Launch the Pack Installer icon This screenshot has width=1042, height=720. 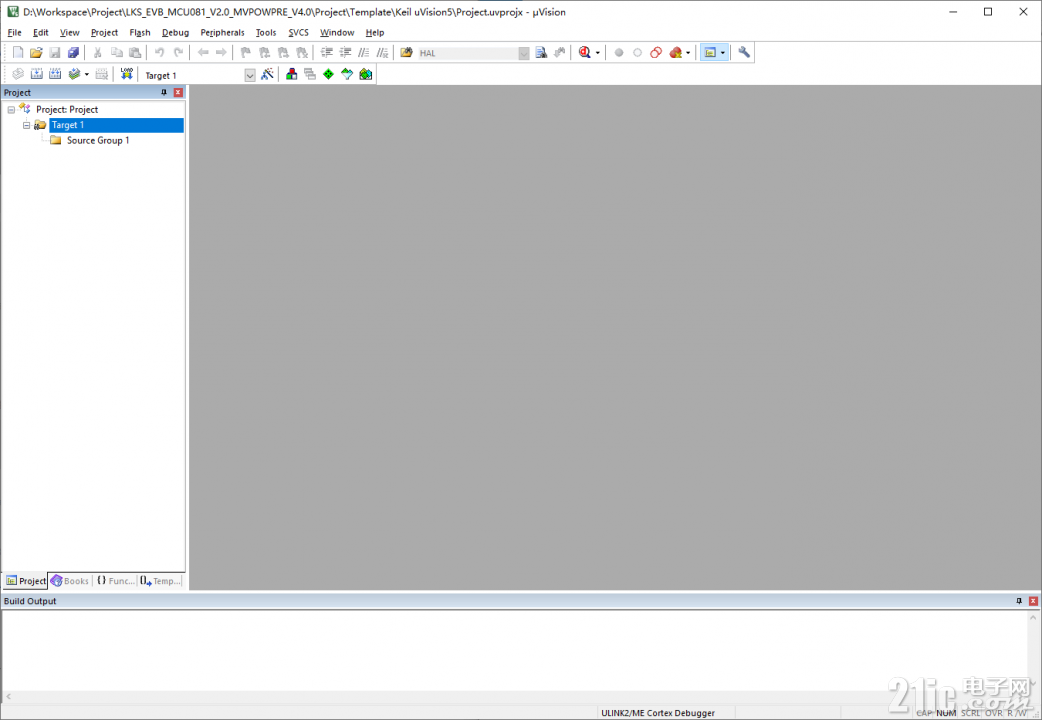[365, 74]
